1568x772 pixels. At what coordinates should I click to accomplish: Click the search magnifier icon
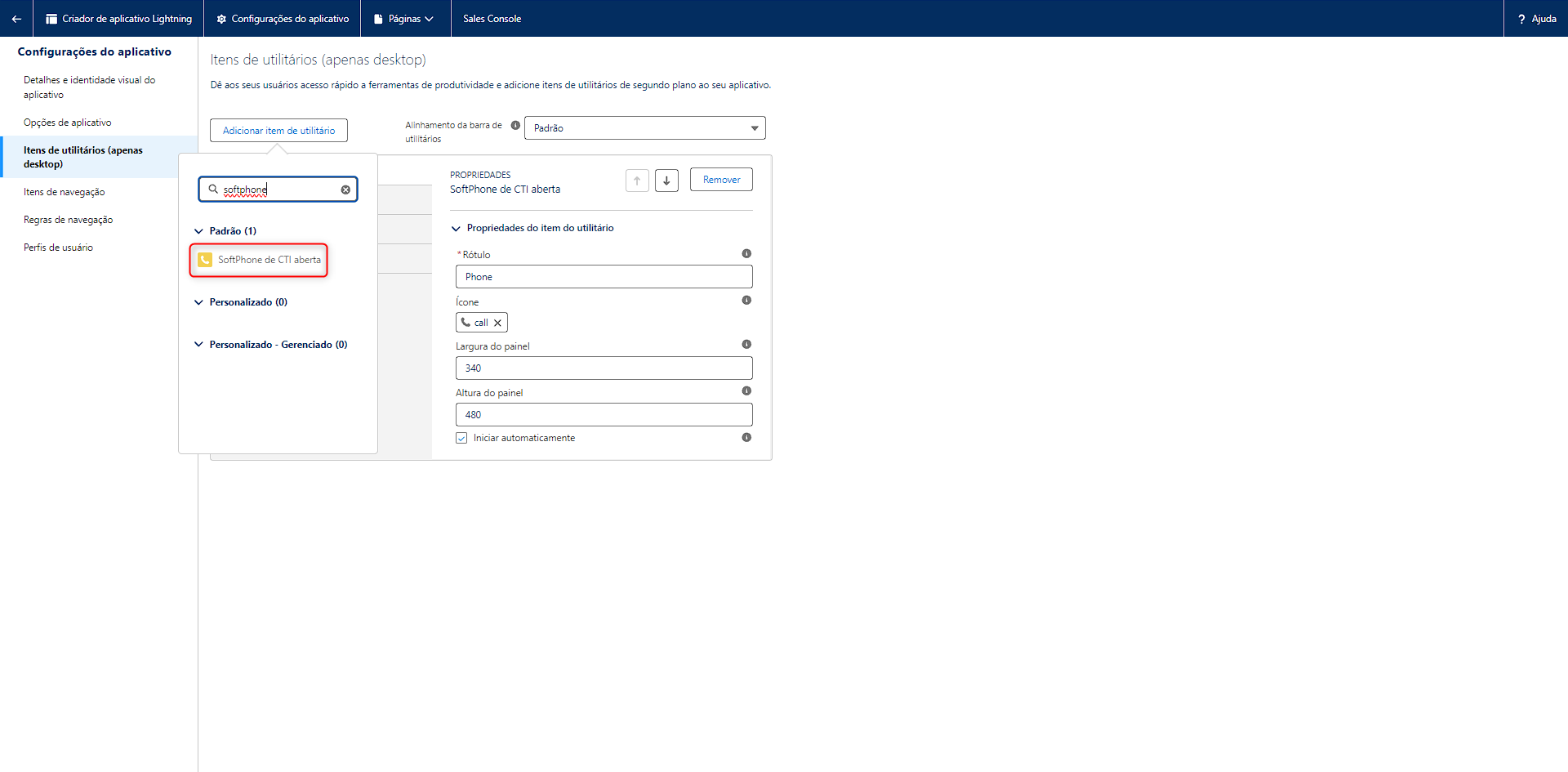(213, 190)
